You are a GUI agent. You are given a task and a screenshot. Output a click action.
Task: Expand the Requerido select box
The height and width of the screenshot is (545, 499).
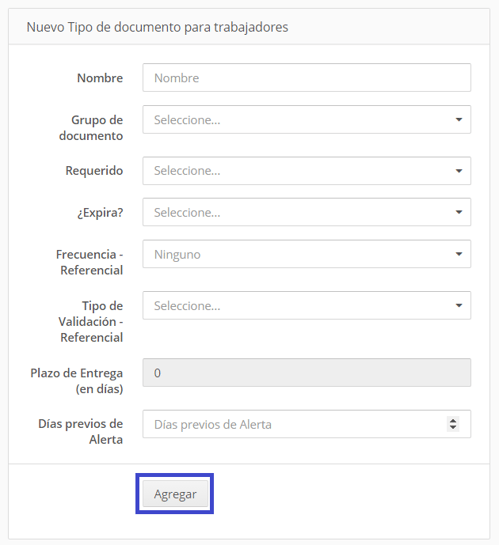click(x=306, y=171)
